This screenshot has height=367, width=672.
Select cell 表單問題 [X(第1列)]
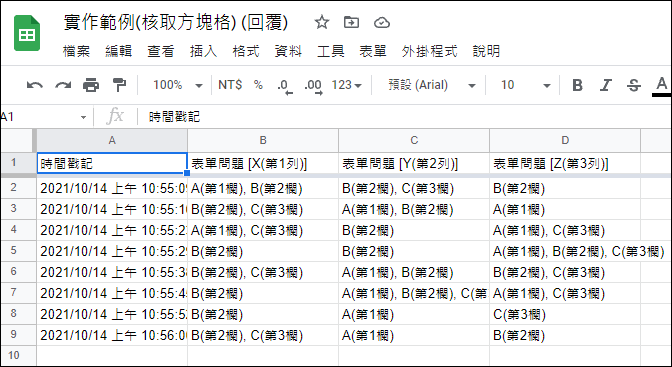click(x=263, y=163)
